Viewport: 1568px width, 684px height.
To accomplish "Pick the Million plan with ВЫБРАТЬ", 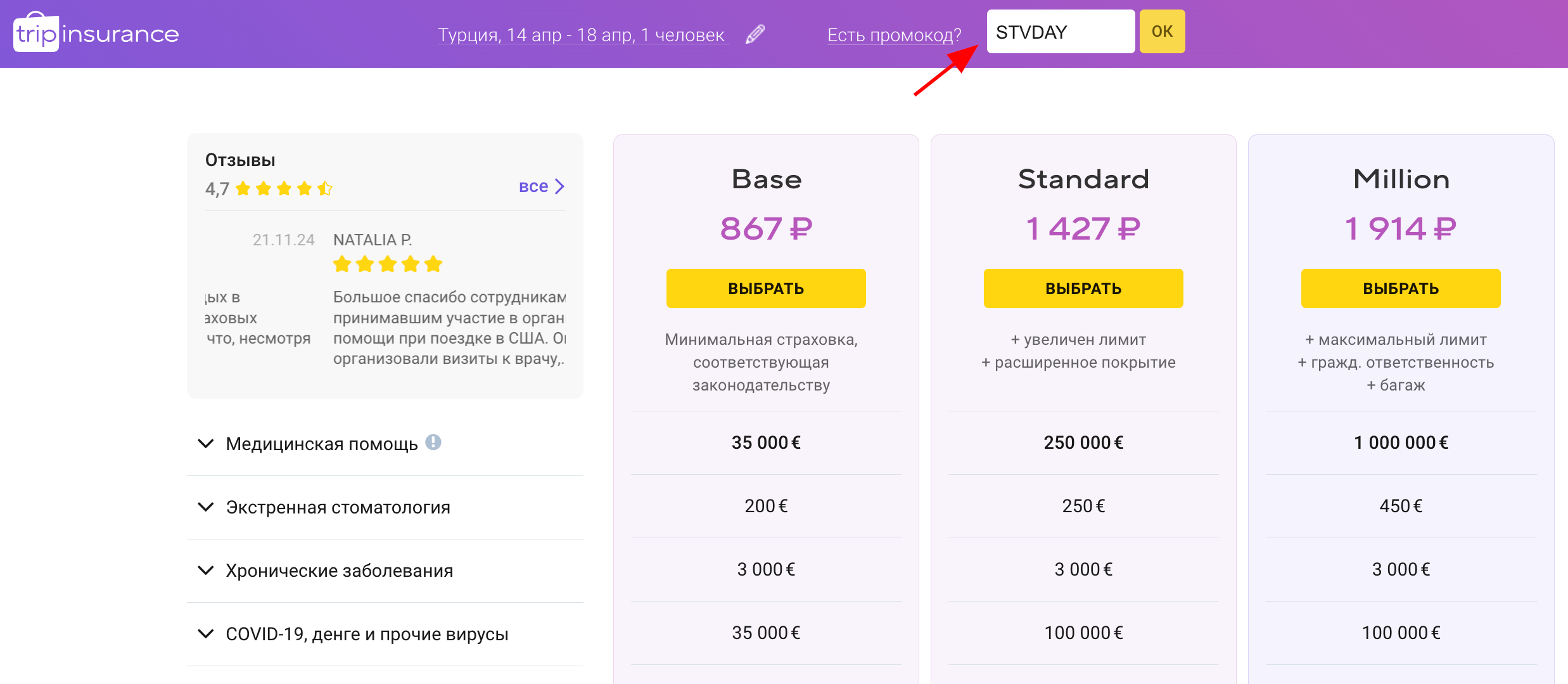I will [1400, 288].
